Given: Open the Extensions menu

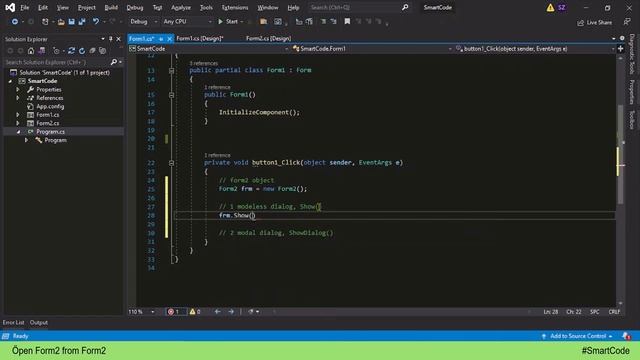Looking at the screenshot, I should pos(235,7).
